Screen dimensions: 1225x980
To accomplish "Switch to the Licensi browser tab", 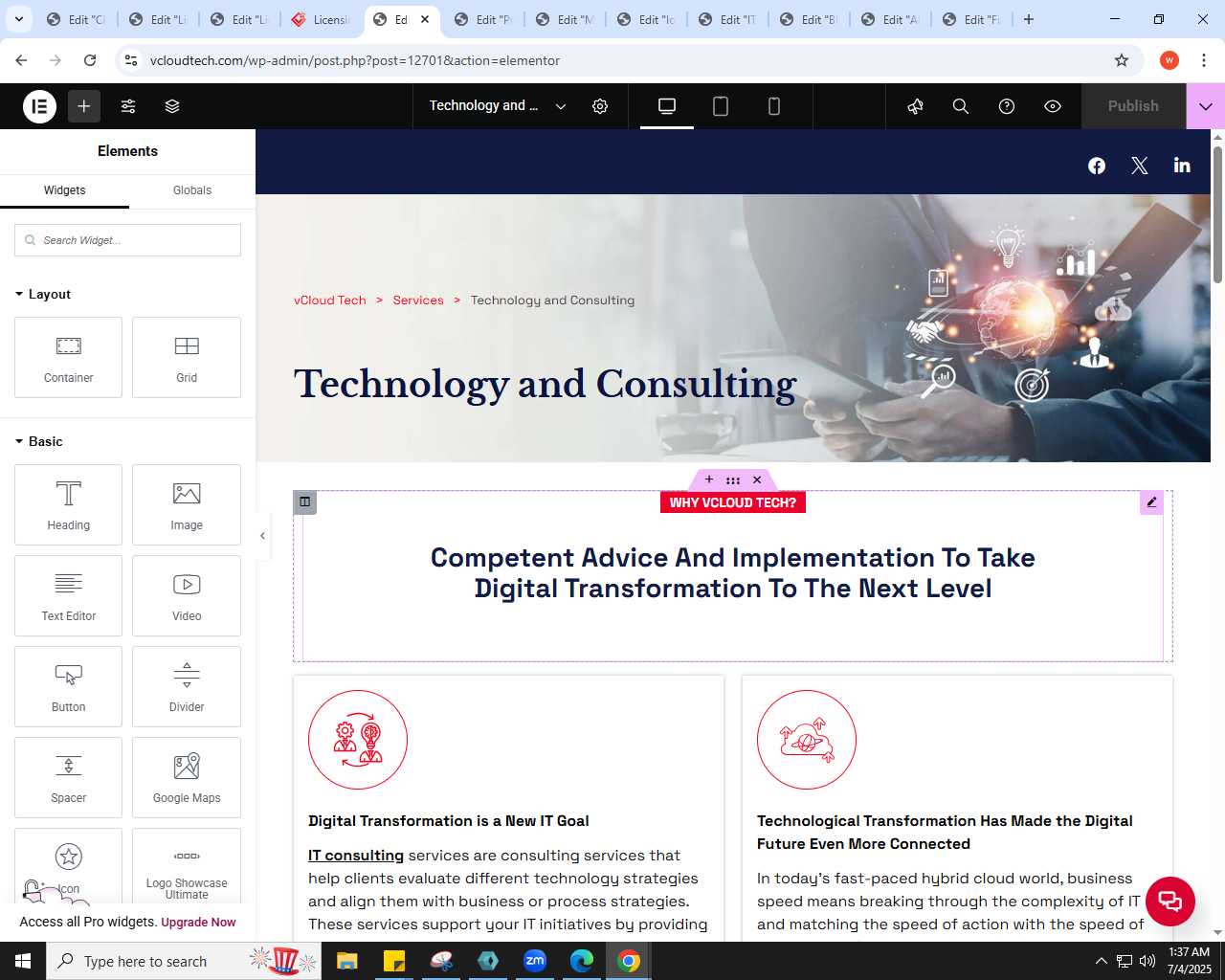I will pos(323,19).
